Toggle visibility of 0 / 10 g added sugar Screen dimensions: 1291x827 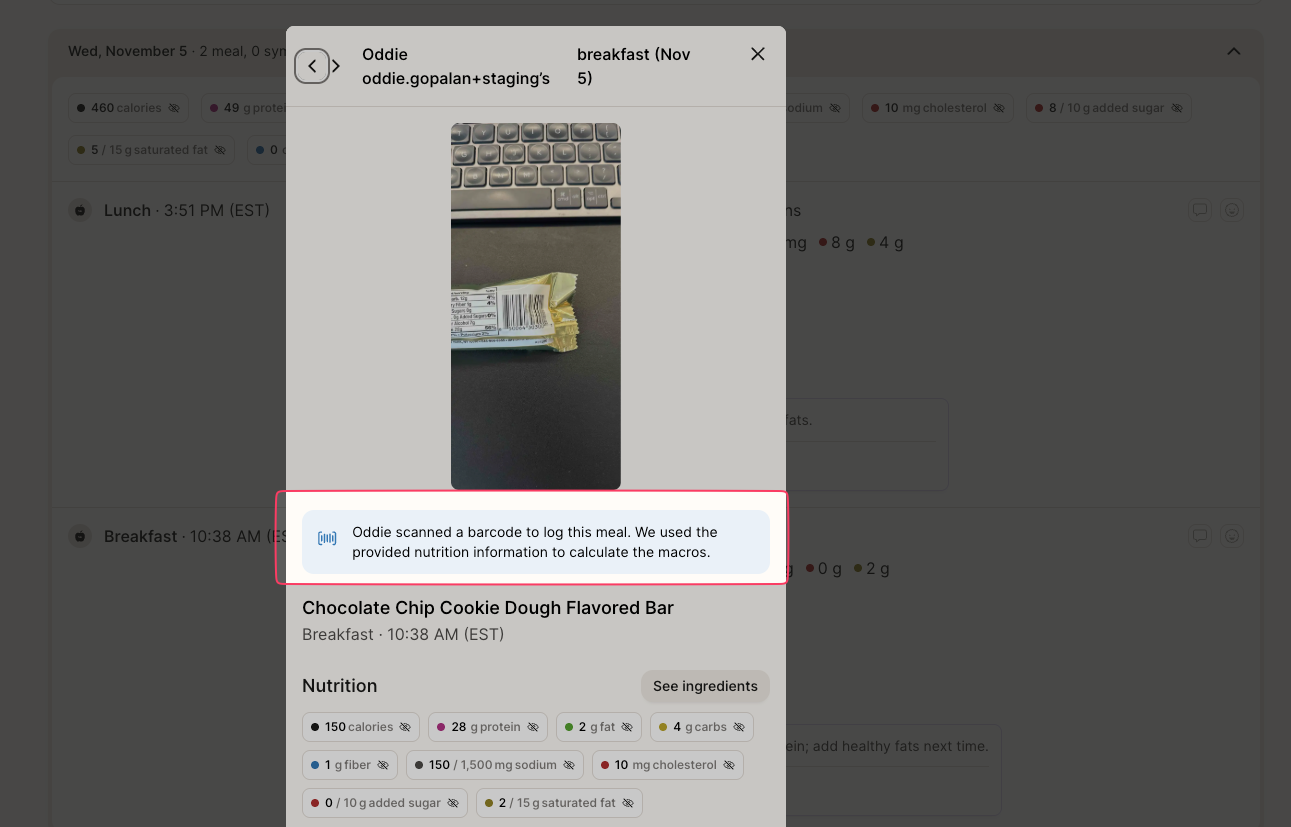pyautogui.click(x=453, y=803)
